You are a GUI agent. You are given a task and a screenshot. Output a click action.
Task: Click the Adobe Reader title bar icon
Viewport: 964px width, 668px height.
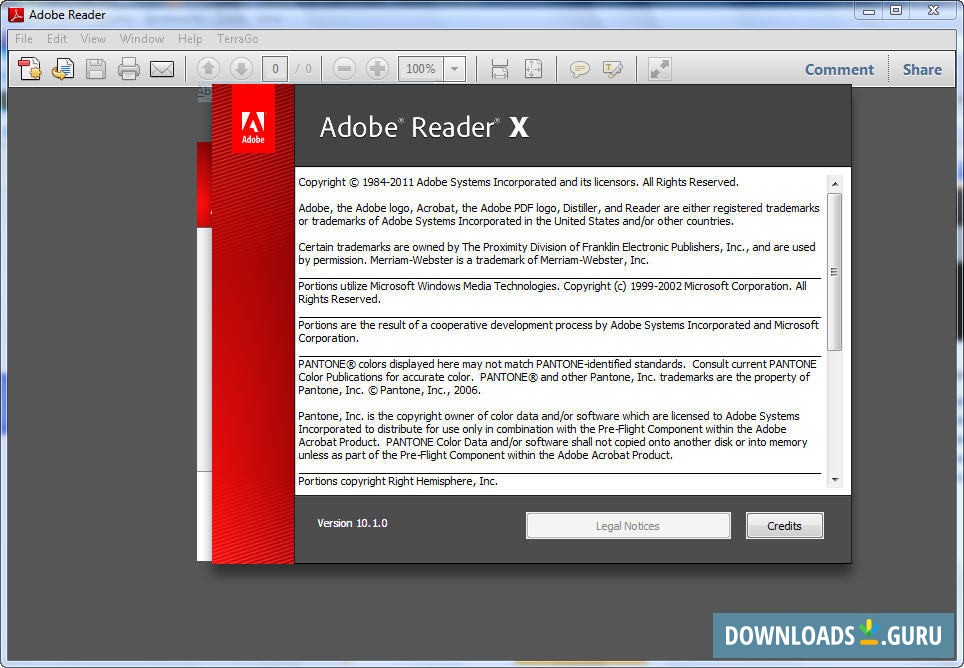click(16, 14)
